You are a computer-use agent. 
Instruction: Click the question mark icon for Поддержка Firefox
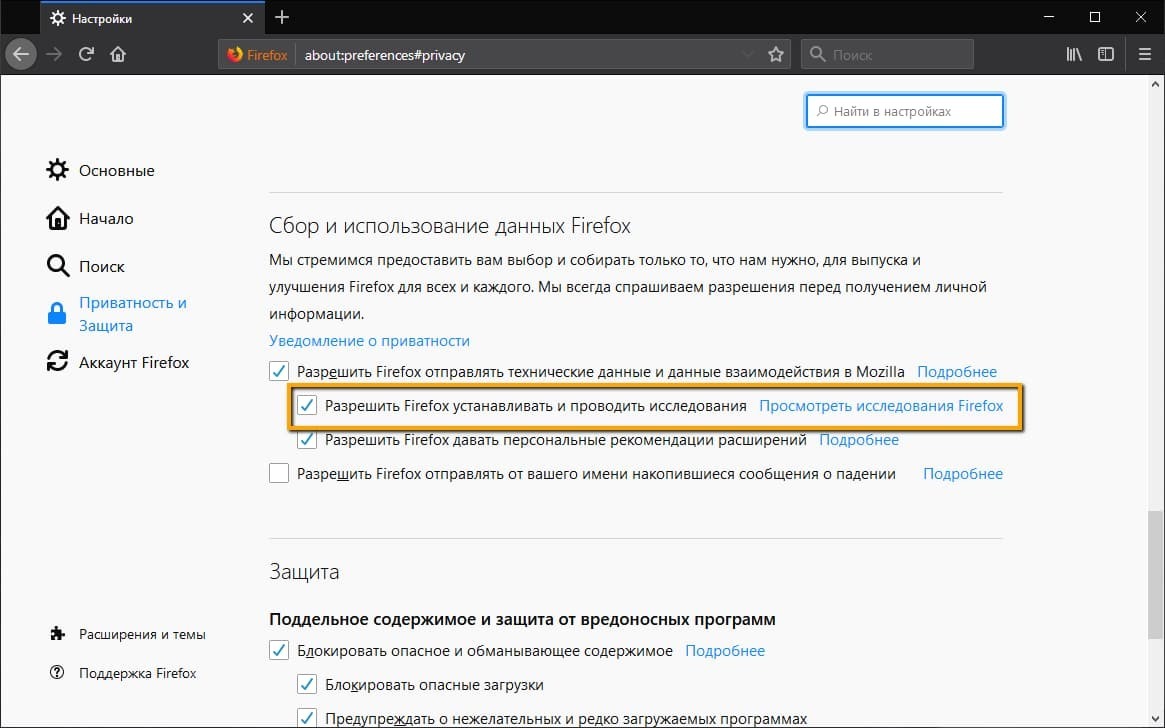tap(57, 672)
